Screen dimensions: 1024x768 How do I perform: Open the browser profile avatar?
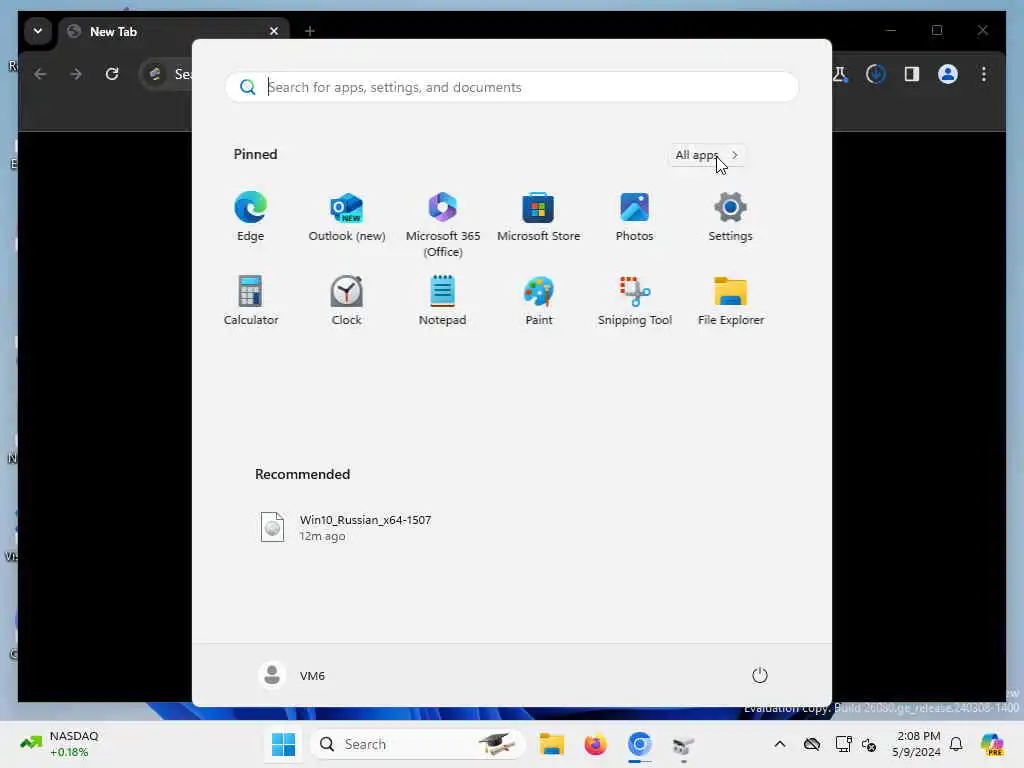pyautogui.click(x=948, y=74)
